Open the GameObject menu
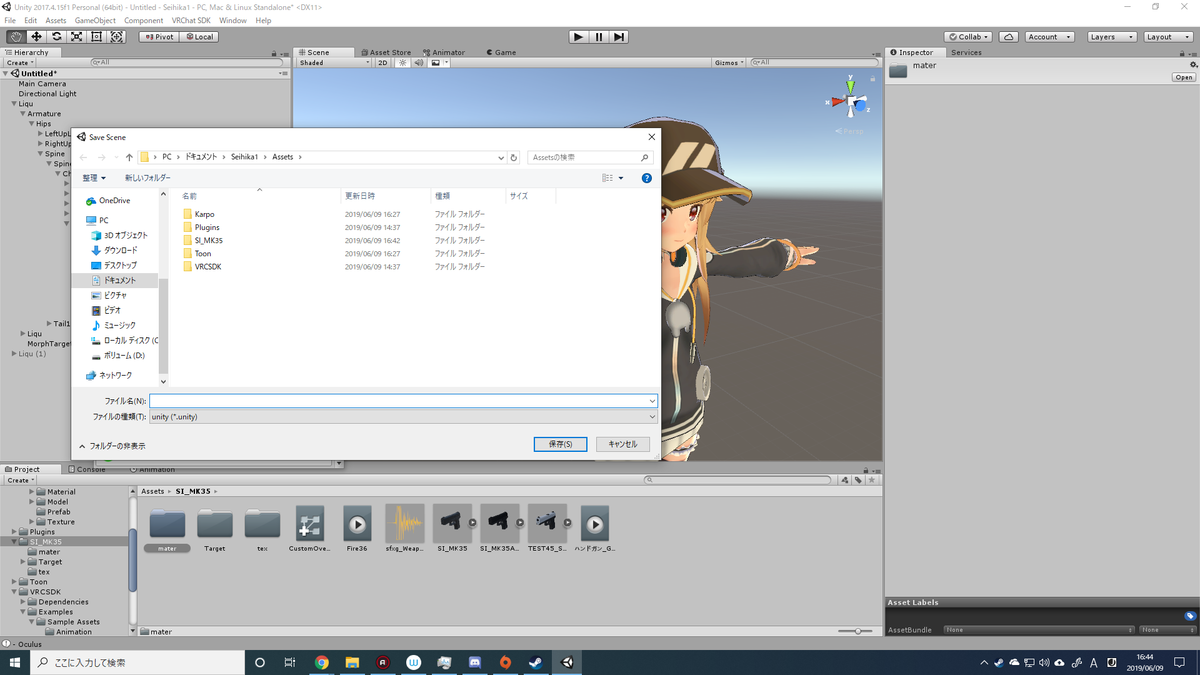This screenshot has width=1200, height=675. [x=95, y=20]
